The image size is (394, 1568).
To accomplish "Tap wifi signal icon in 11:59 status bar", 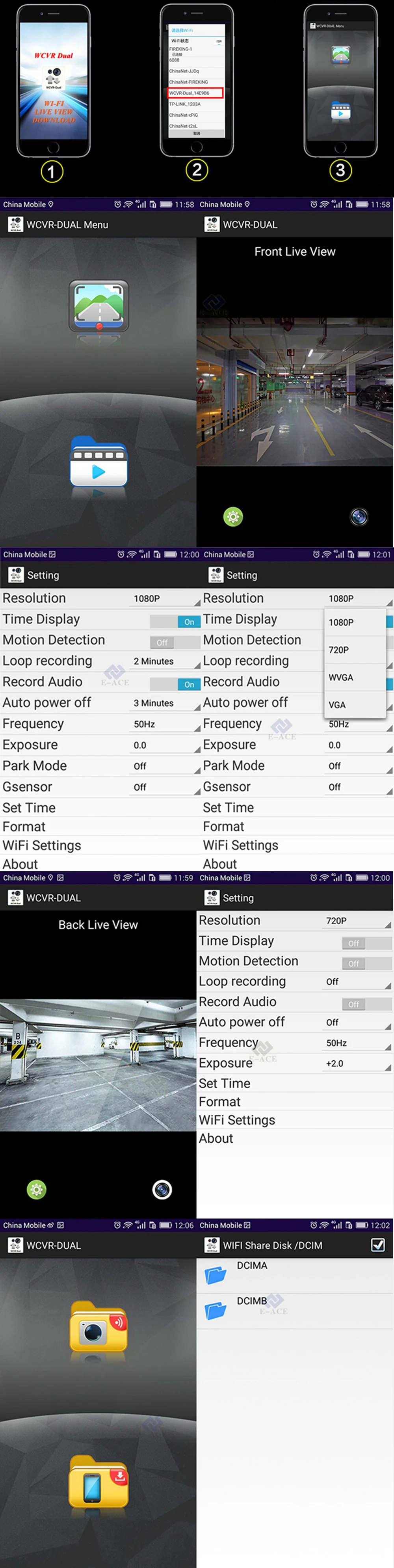I will 128,878.
